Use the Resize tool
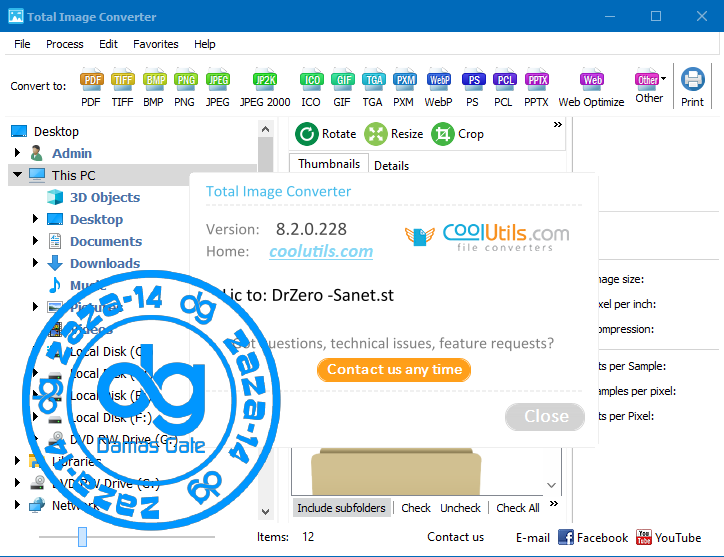This screenshot has width=724, height=557. (x=394, y=134)
